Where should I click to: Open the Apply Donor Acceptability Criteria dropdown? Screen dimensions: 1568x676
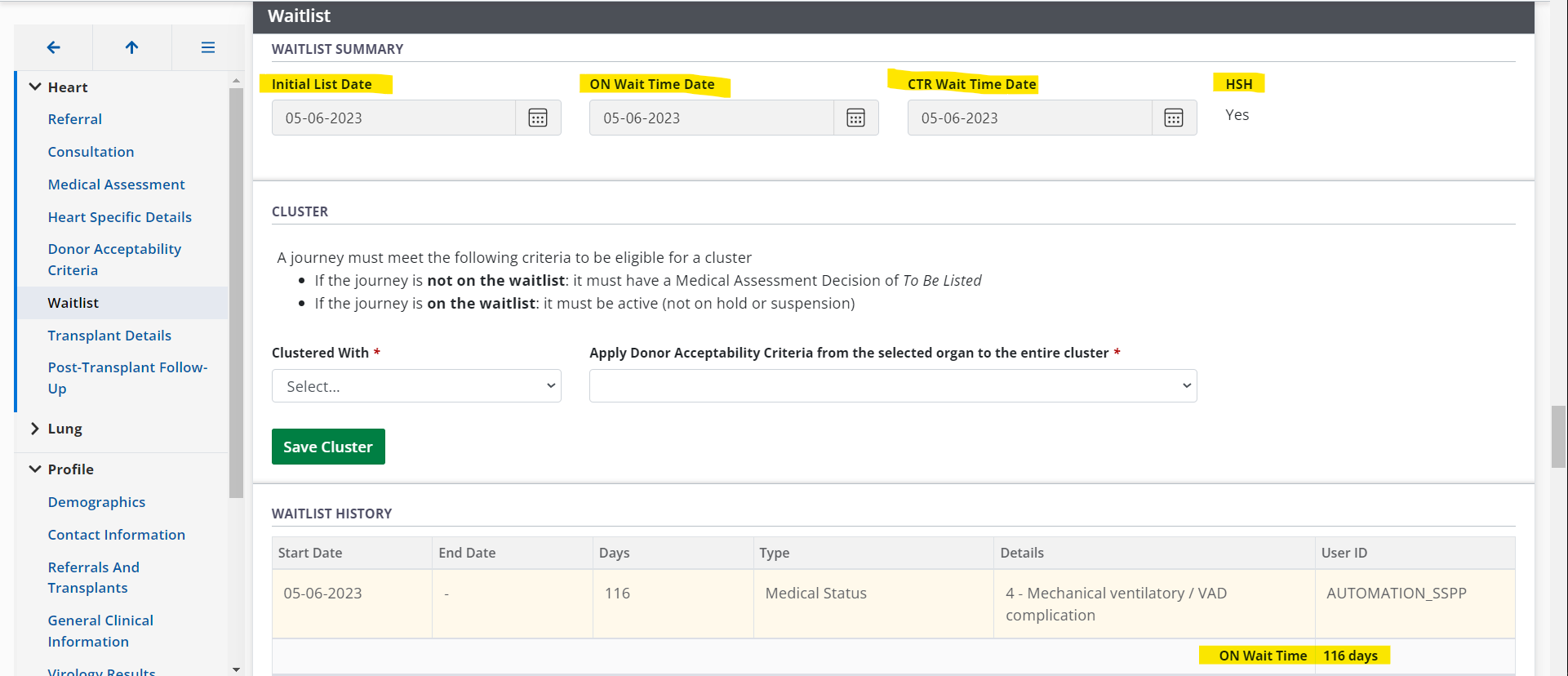(892, 386)
